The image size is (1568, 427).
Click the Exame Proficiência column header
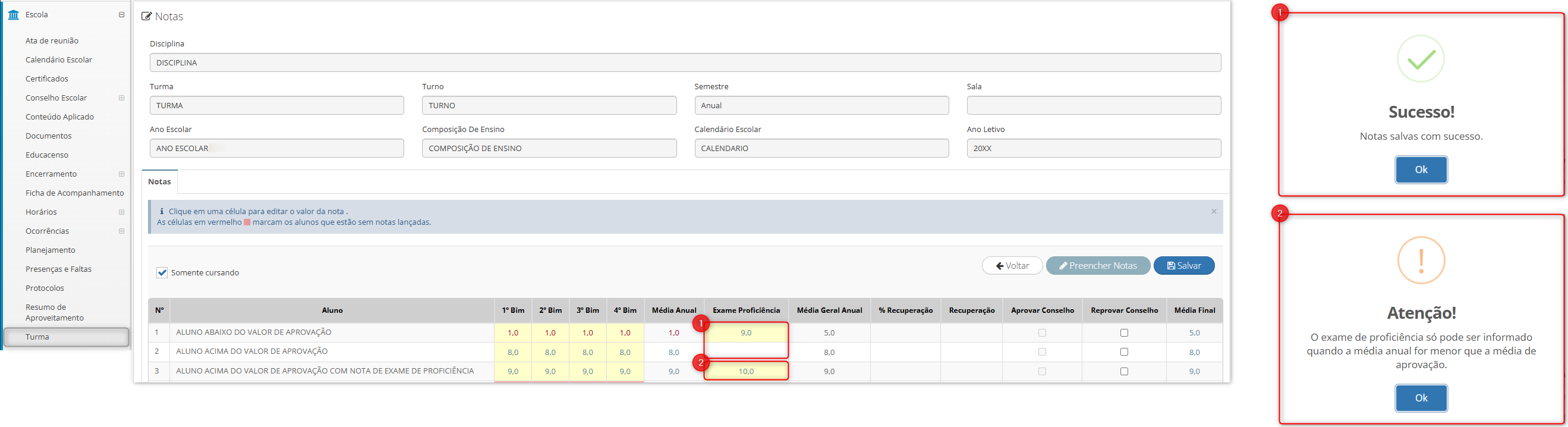pyautogui.click(x=747, y=310)
